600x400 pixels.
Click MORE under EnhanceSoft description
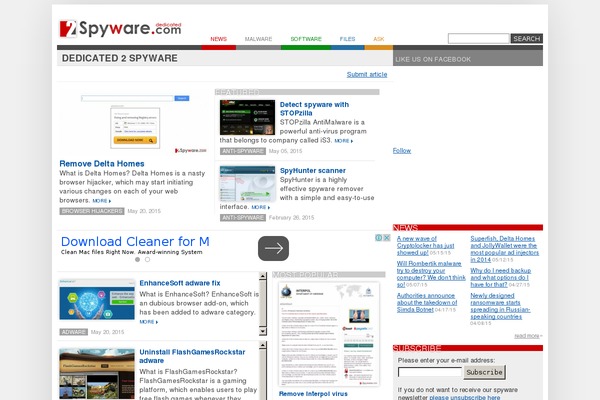(148, 322)
